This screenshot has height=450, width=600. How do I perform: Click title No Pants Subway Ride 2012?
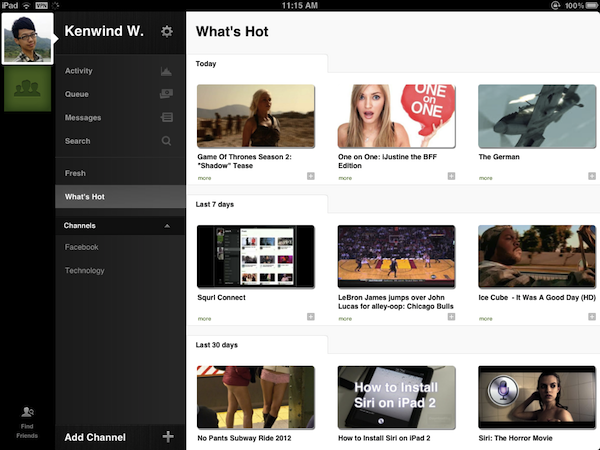(x=245, y=438)
